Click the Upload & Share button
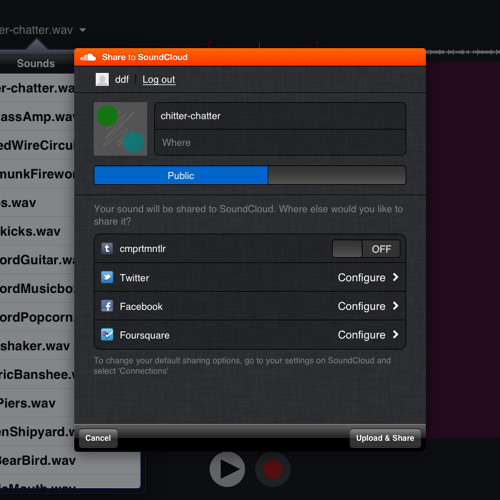 click(x=385, y=438)
